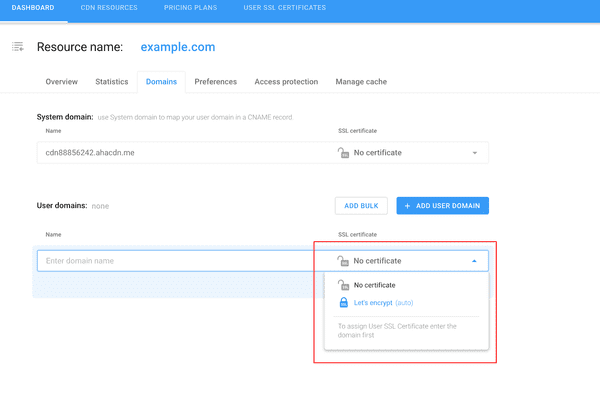Click the Add Bulk button
The image size is (600, 406).
coord(361,206)
